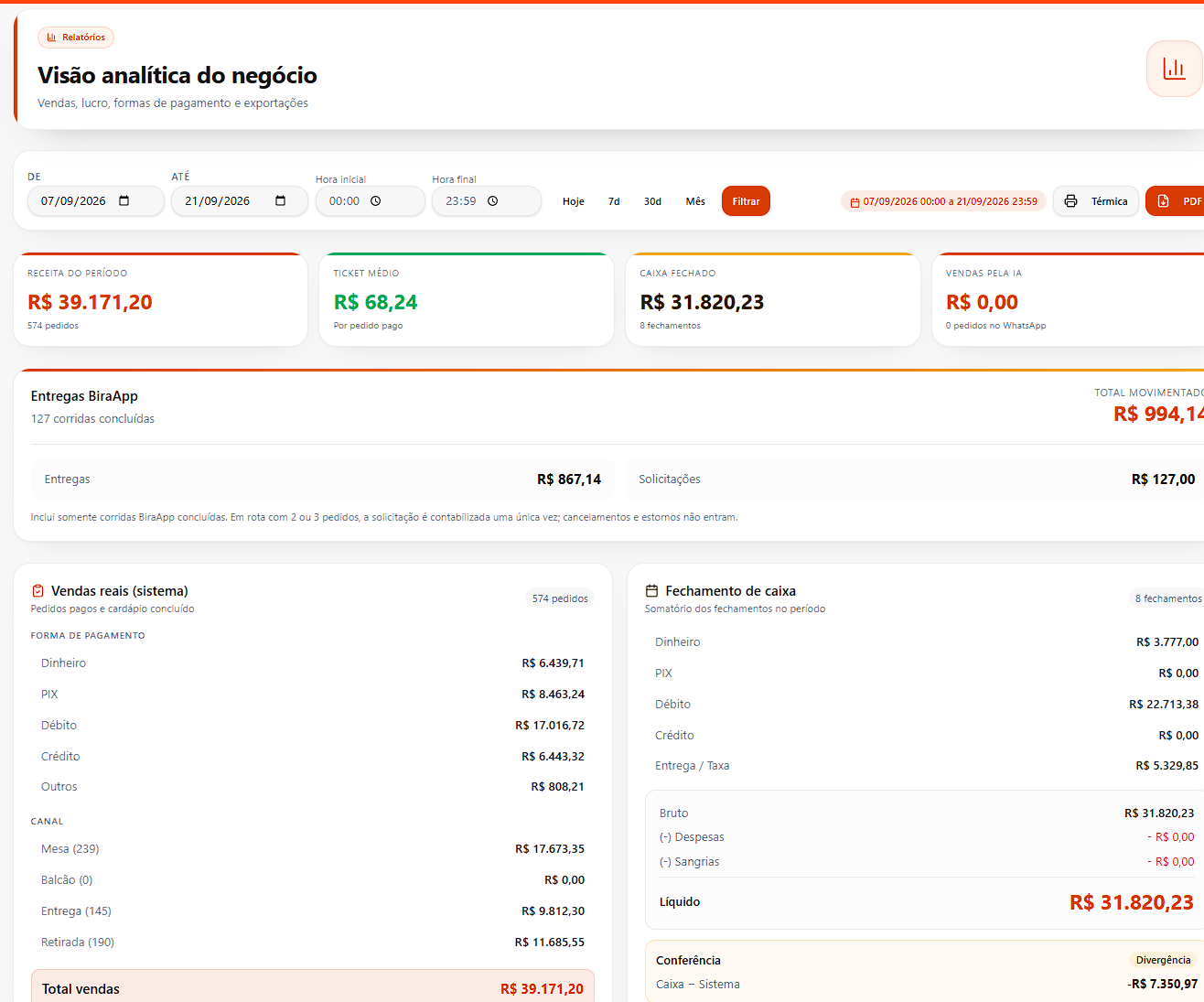Image resolution: width=1204 pixels, height=1002 pixels.
Task: Select the Hoje quick filter
Action: 574,201
